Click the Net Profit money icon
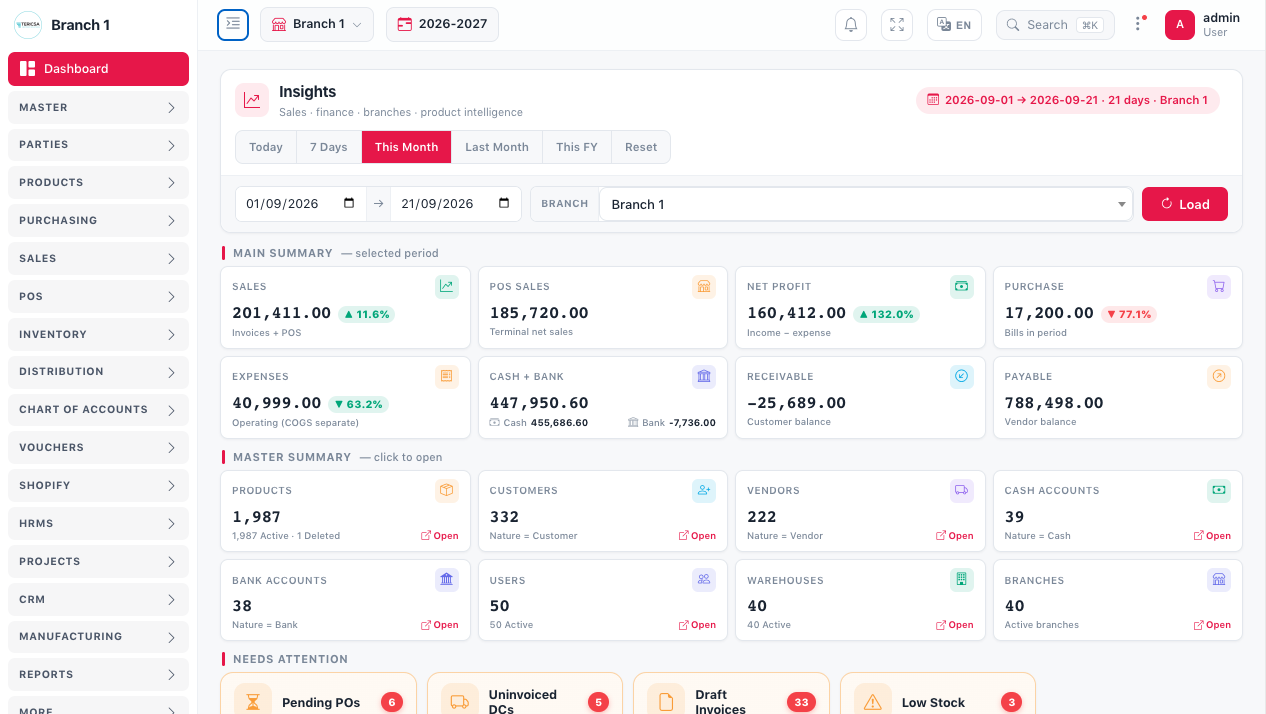 point(962,287)
